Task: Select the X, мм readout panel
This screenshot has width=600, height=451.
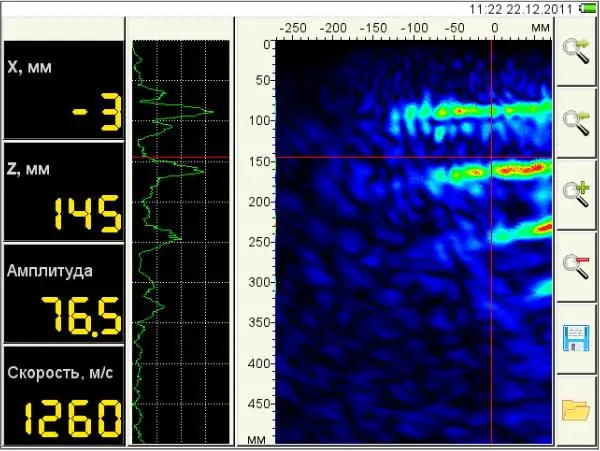Action: 64,90
